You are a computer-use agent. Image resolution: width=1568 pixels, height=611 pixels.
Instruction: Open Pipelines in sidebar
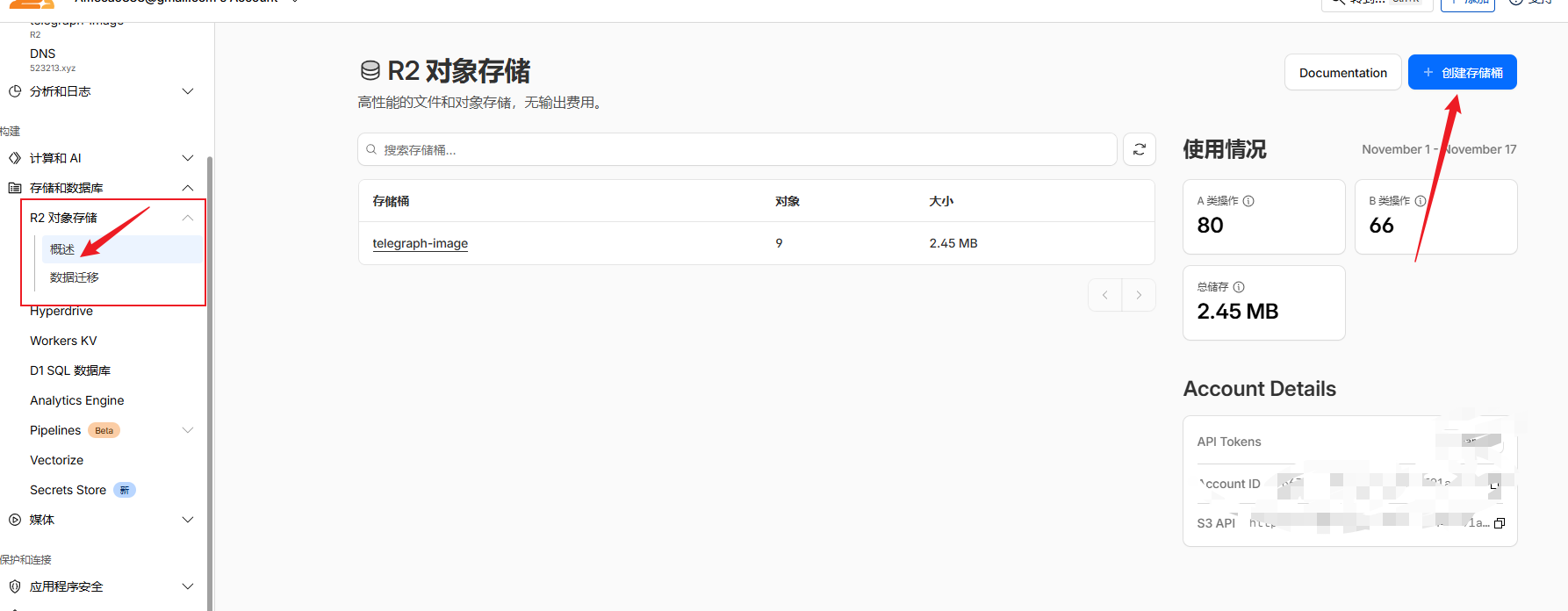(x=55, y=430)
